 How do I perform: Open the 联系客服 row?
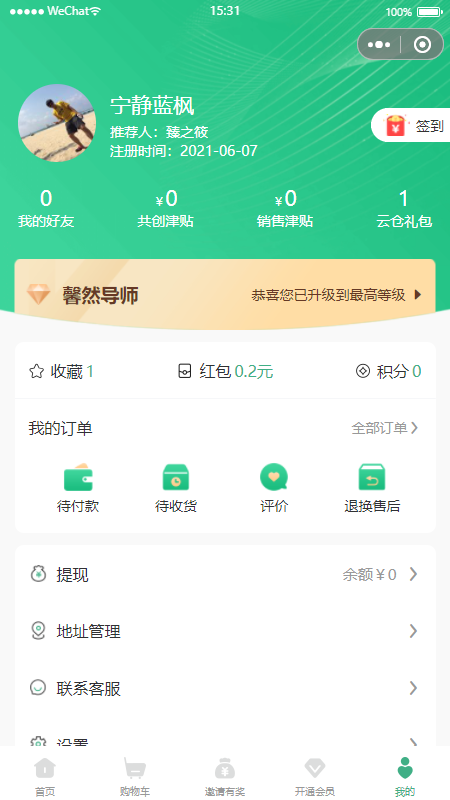(x=225, y=689)
